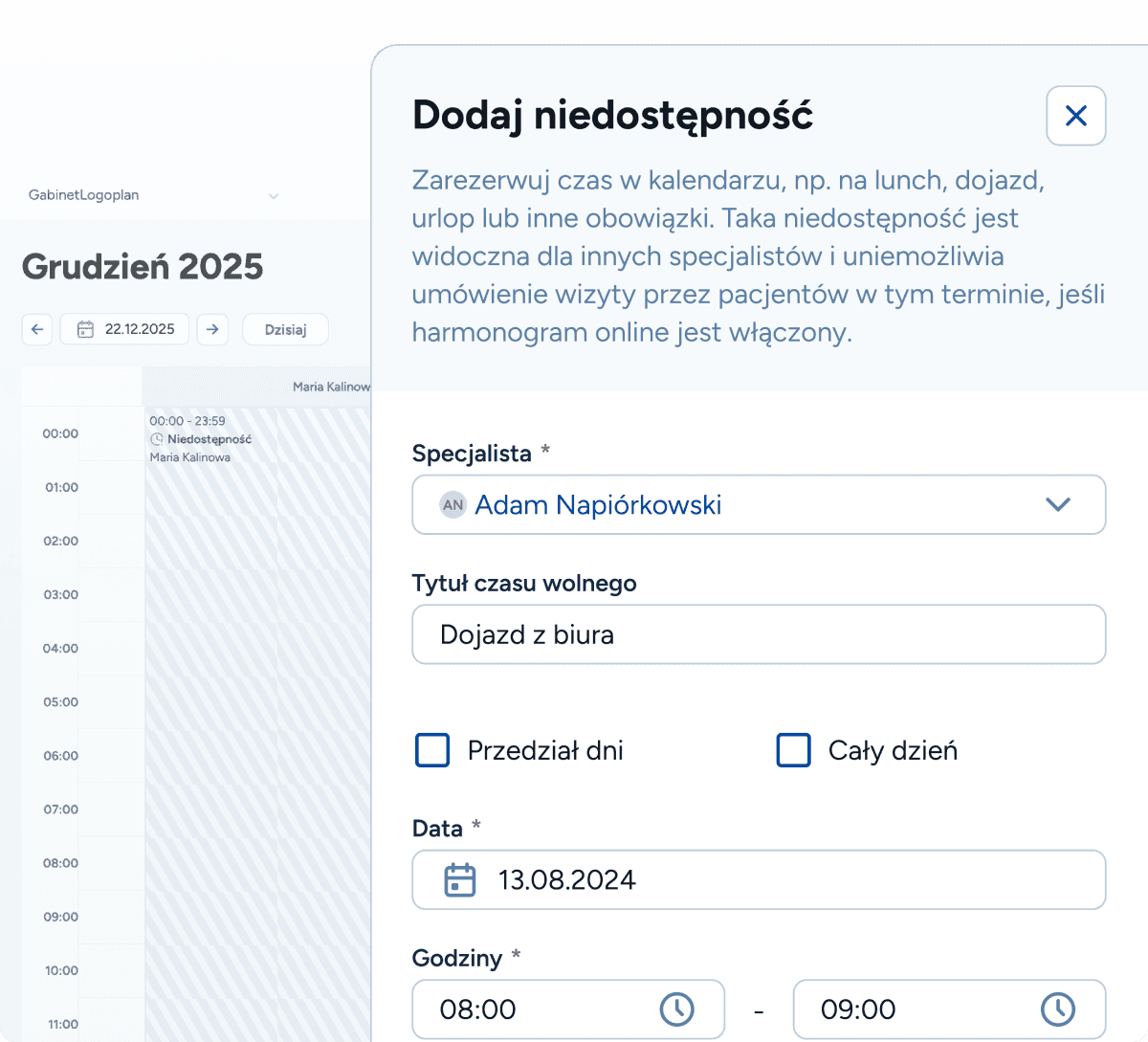Click the next day arrow
Screen dimensions: 1148x1042
(x=212, y=329)
